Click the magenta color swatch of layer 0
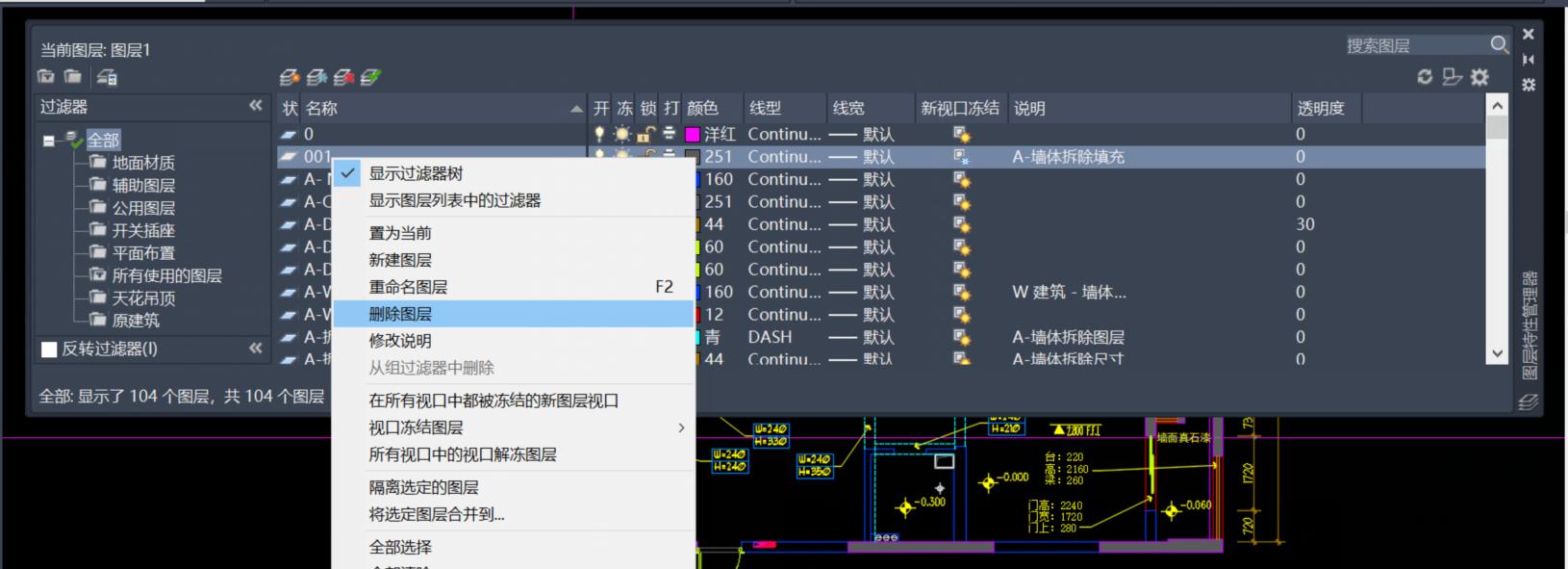 point(692,134)
